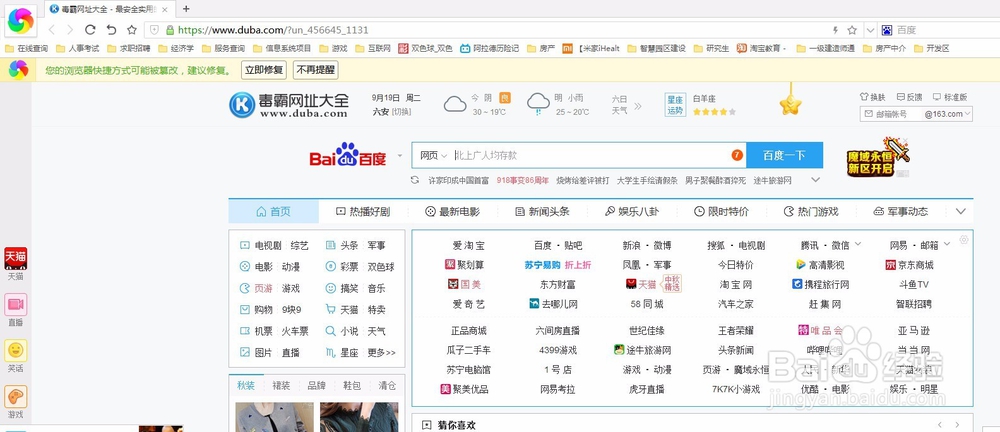Open the 网页 search type dropdown
Viewport: 1000px width, 432px height.
[x=433, y=155]
